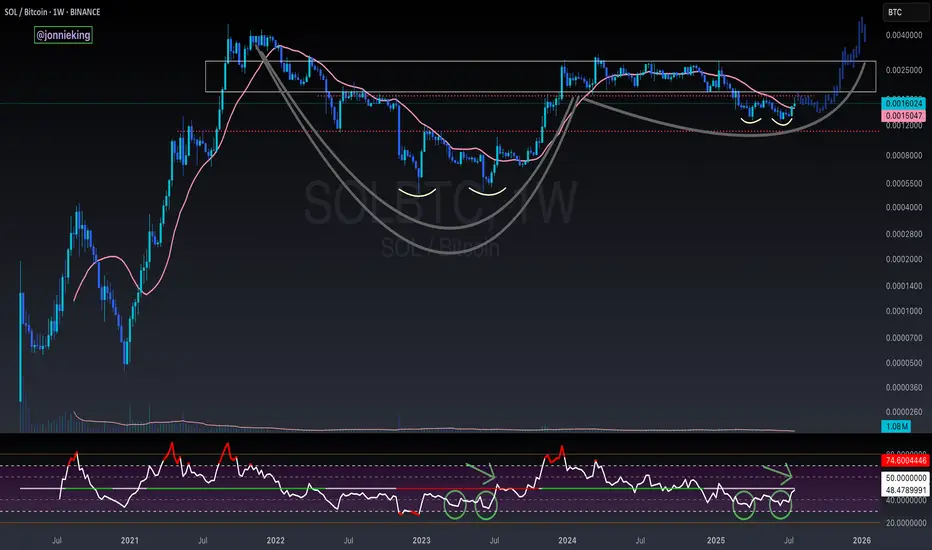Click the 2025 label on time axis
Viewport: 932px width, 550px height.
(716, 540)
